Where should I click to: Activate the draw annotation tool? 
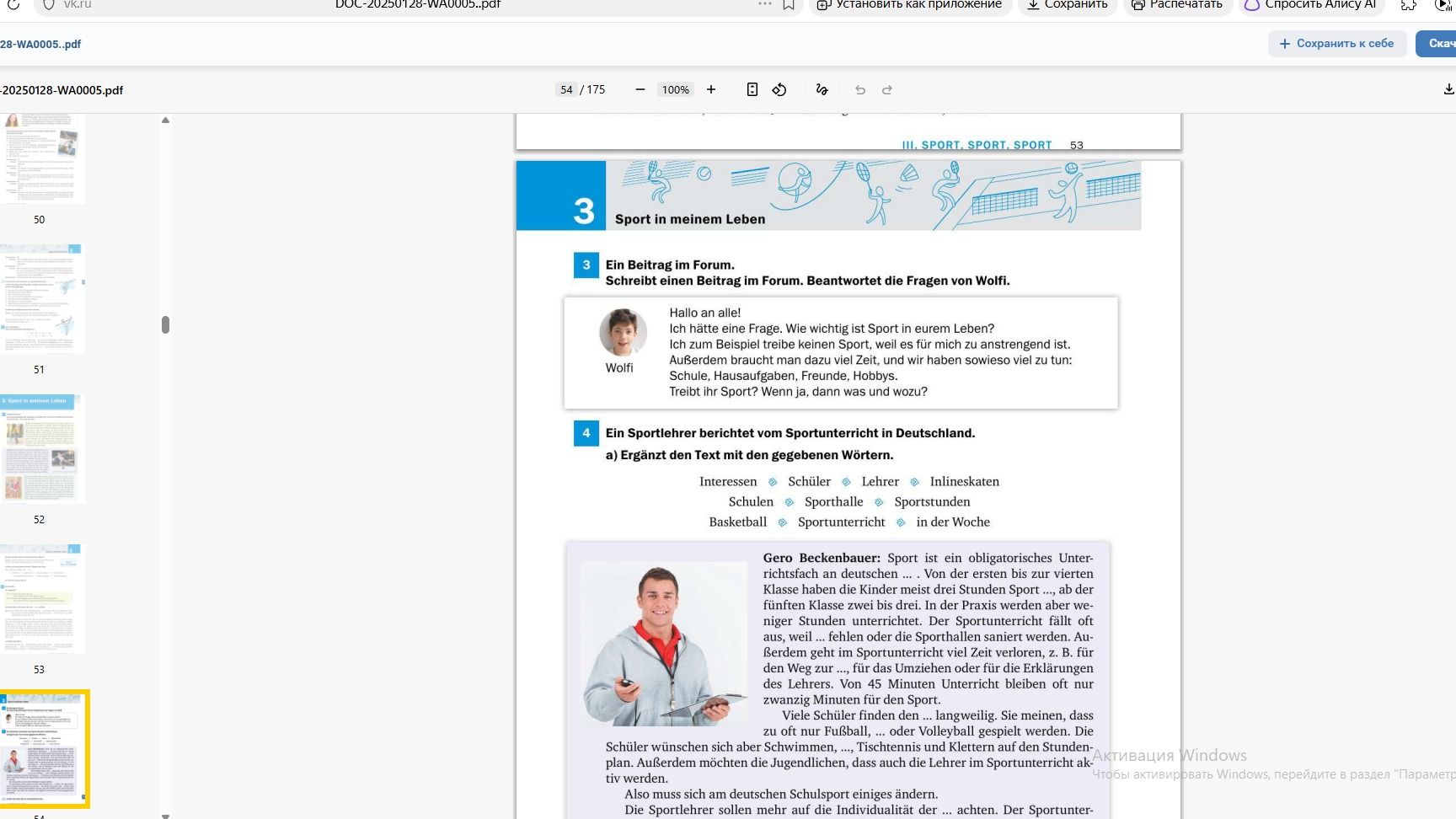tap(822, 89)
